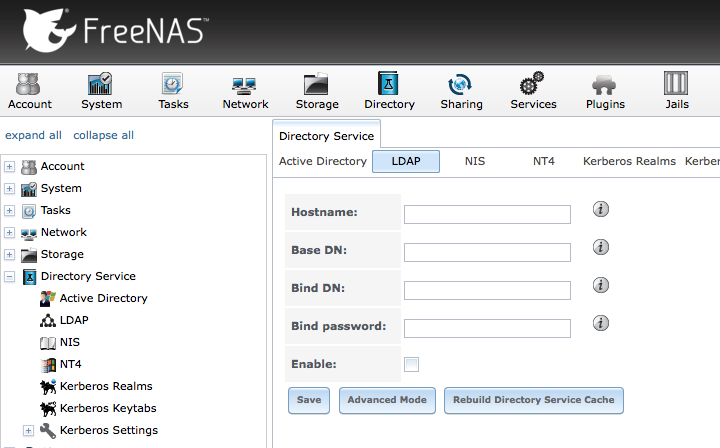720x448 pixels.
Task: Click the Save button
Action: tap(309, 400)
